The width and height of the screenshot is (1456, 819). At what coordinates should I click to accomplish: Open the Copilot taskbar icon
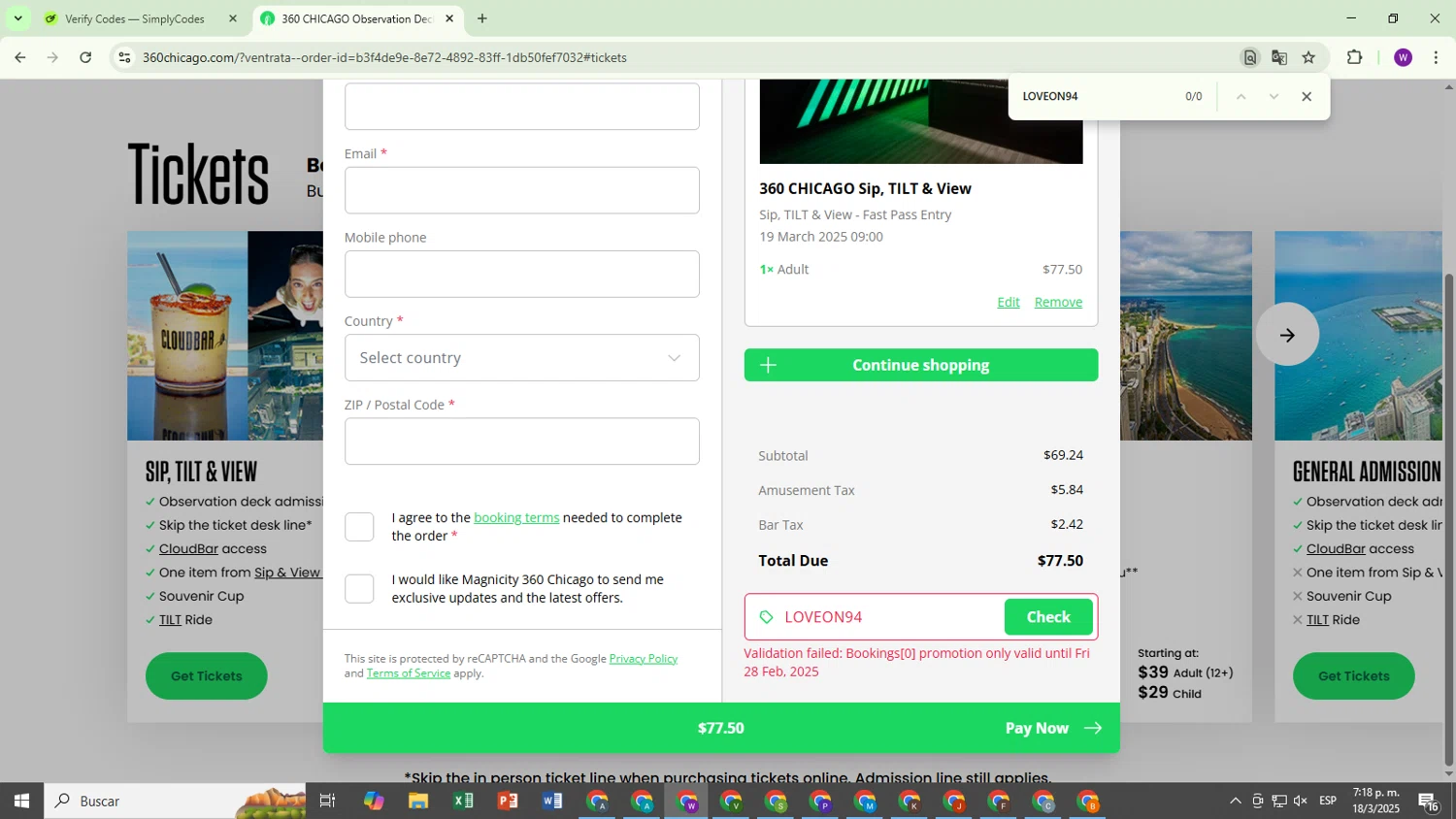pyautogui.click(x=374, y=802)
